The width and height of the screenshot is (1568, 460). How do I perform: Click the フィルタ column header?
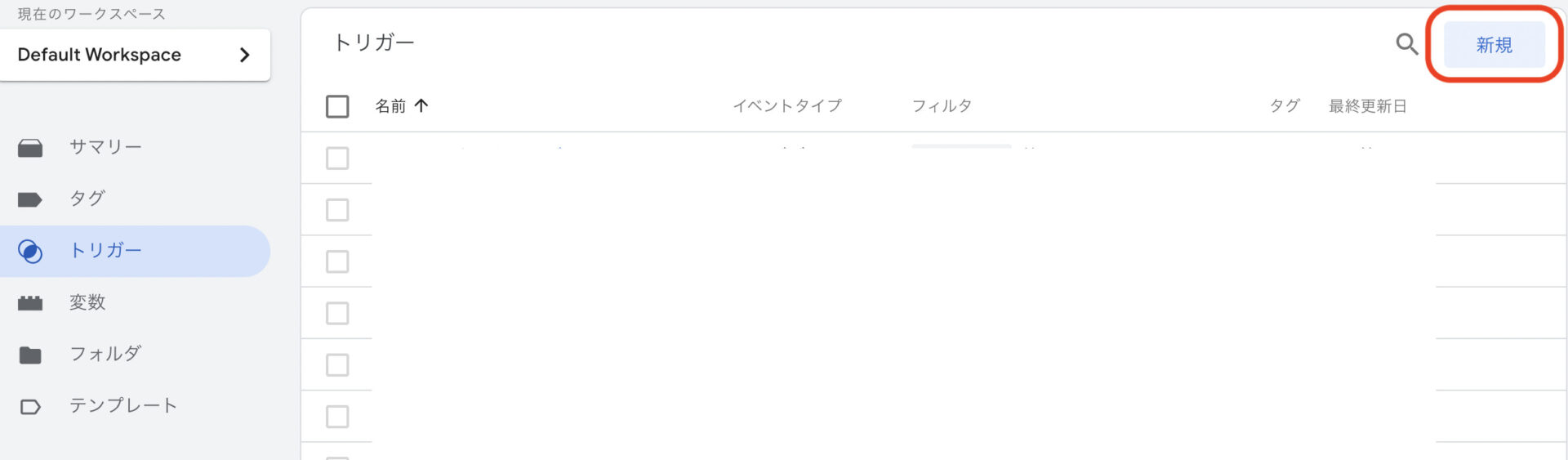coord(942,105)
